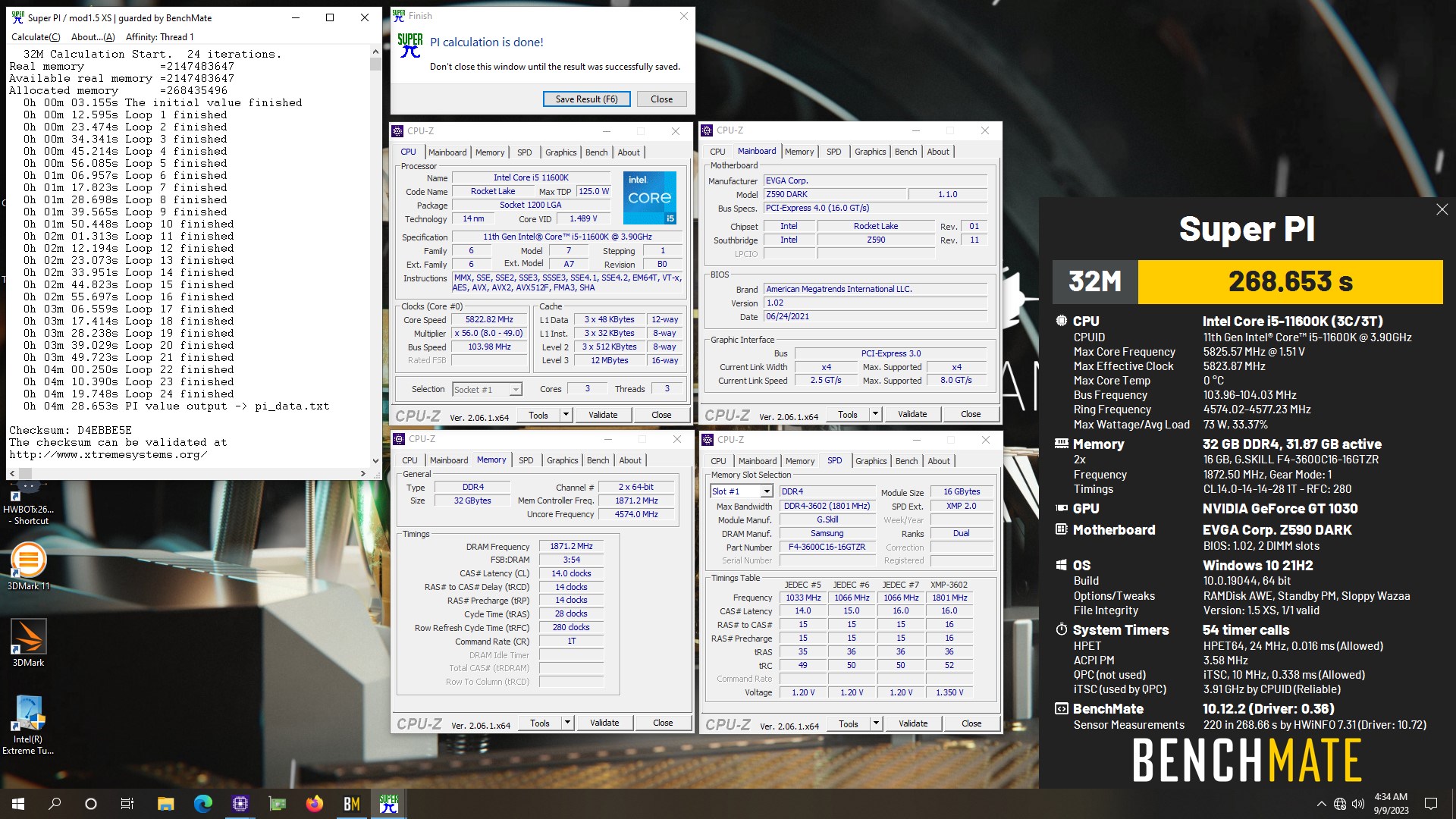The height and width of the screenshot is (819, 1456).
Task: Show hidden system tray icons
Action: coord(1321,804)
